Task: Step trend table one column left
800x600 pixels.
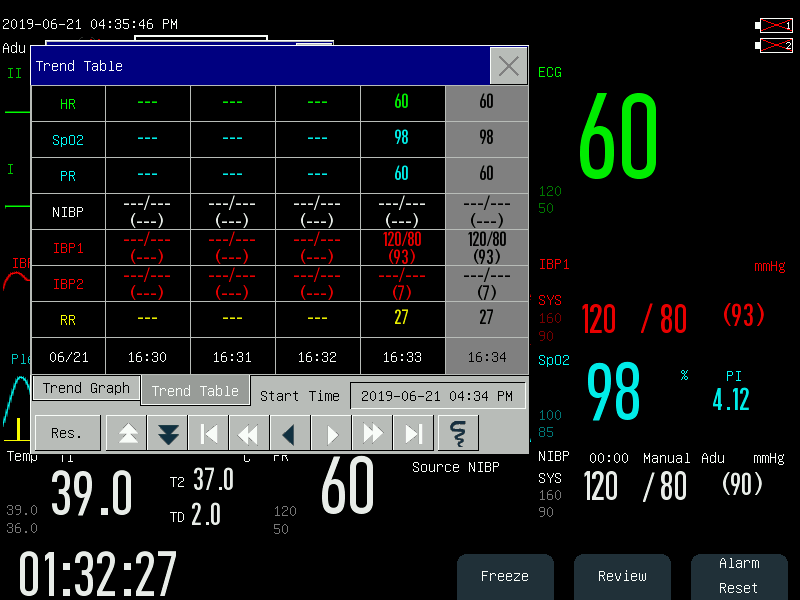Action: pos(290,433)
